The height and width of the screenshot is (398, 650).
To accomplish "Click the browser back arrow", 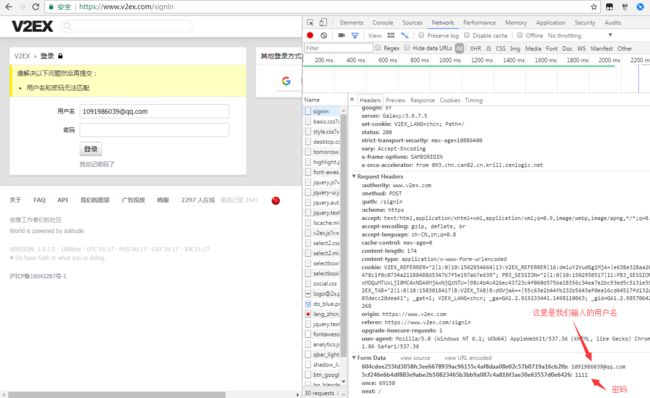I will click(x=8, y=7).
